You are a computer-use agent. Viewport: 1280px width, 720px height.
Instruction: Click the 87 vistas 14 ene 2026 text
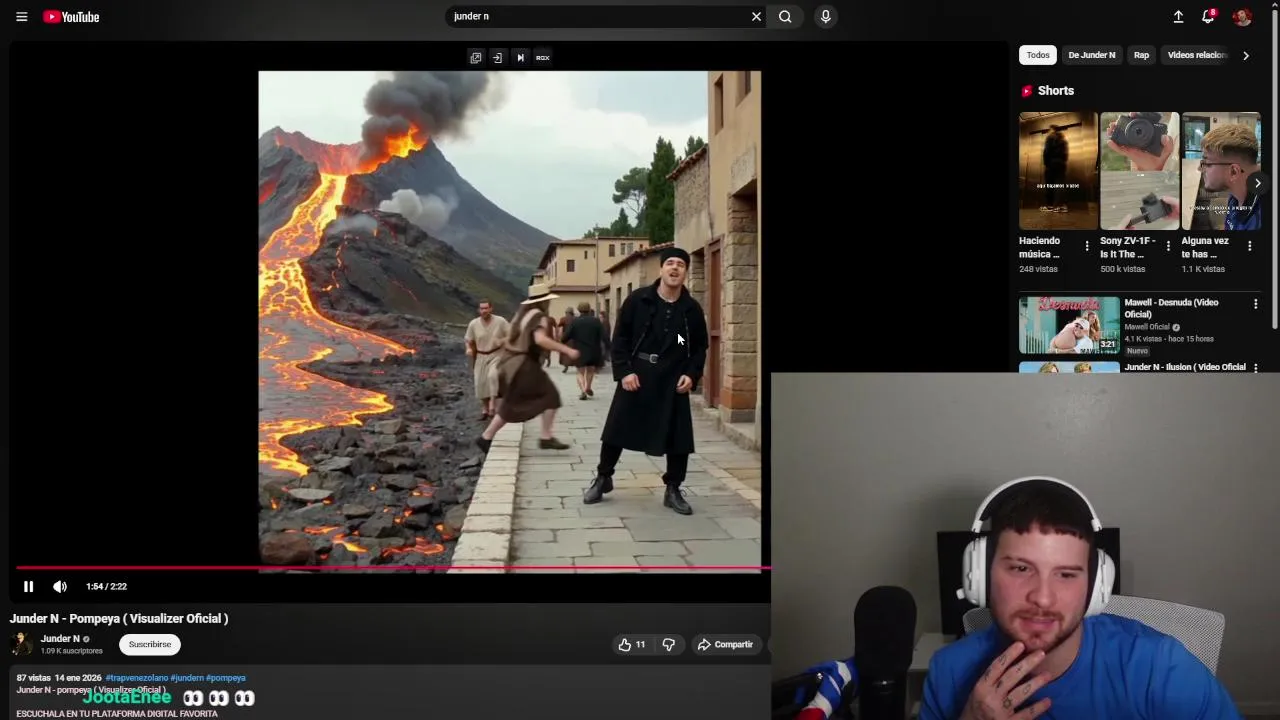(59, 678)
